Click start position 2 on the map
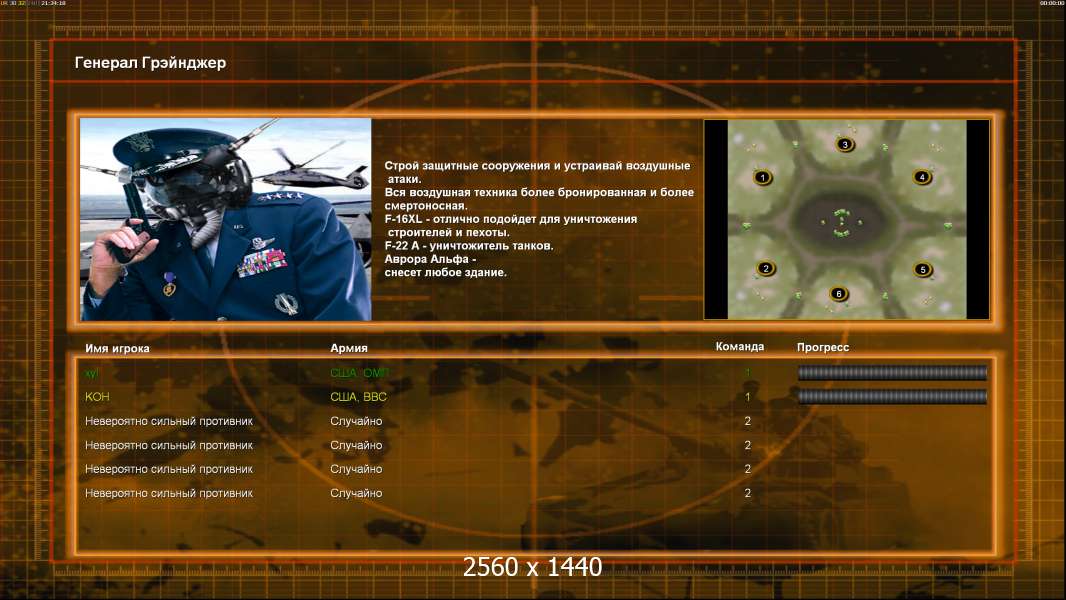Screen dimensions: 1066x600 click(766, 268)
